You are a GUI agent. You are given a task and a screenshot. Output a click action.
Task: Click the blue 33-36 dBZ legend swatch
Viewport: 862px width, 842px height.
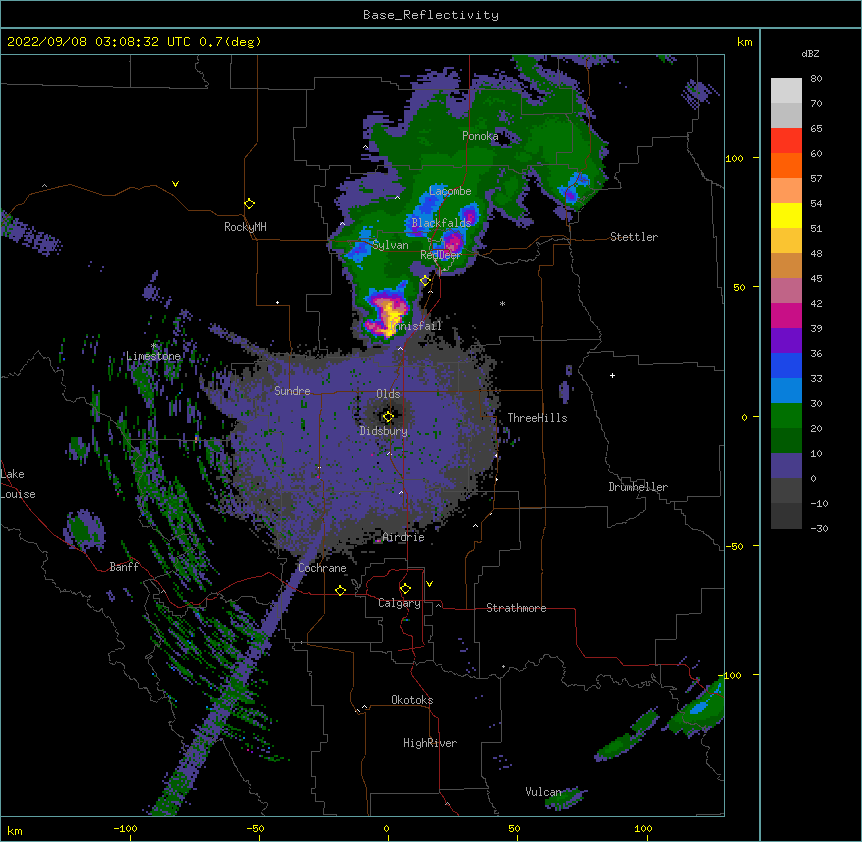[x=786, y=365]
